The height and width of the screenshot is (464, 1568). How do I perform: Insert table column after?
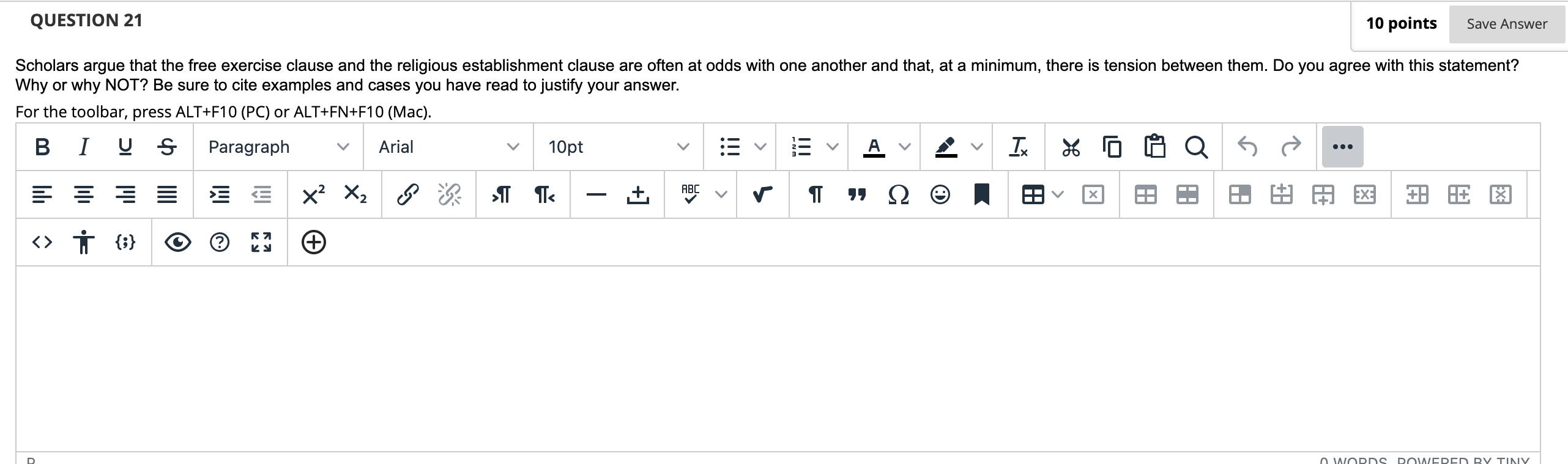point(1459,194)
